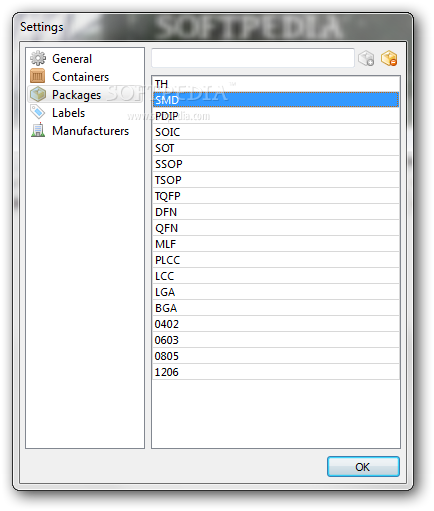The height and width of the screenshot is (511, 434).
Task: Select the LGA row
Action: [276, 292]
